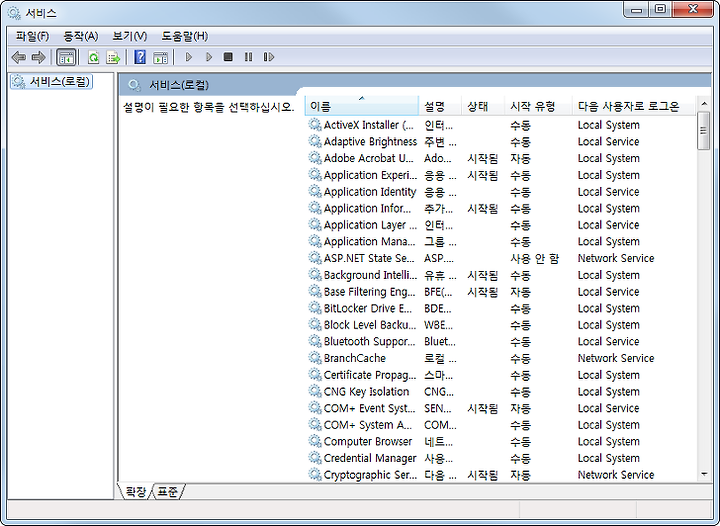Select the Certificate Propag... service
Image resolution: width=720 pixels, height=526 pixels.
click(501, 375)
